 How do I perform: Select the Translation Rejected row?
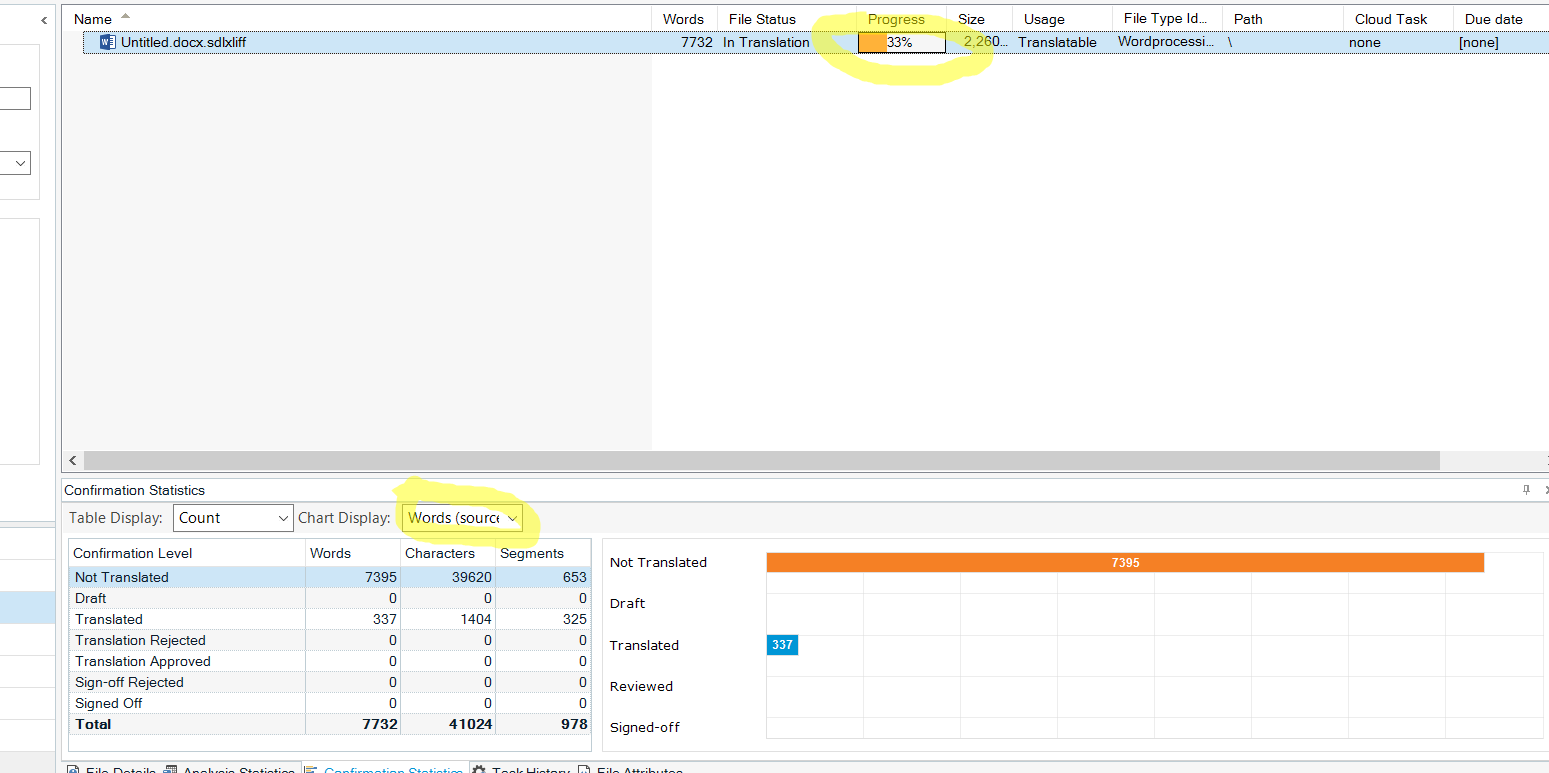(x=330, y=640)
